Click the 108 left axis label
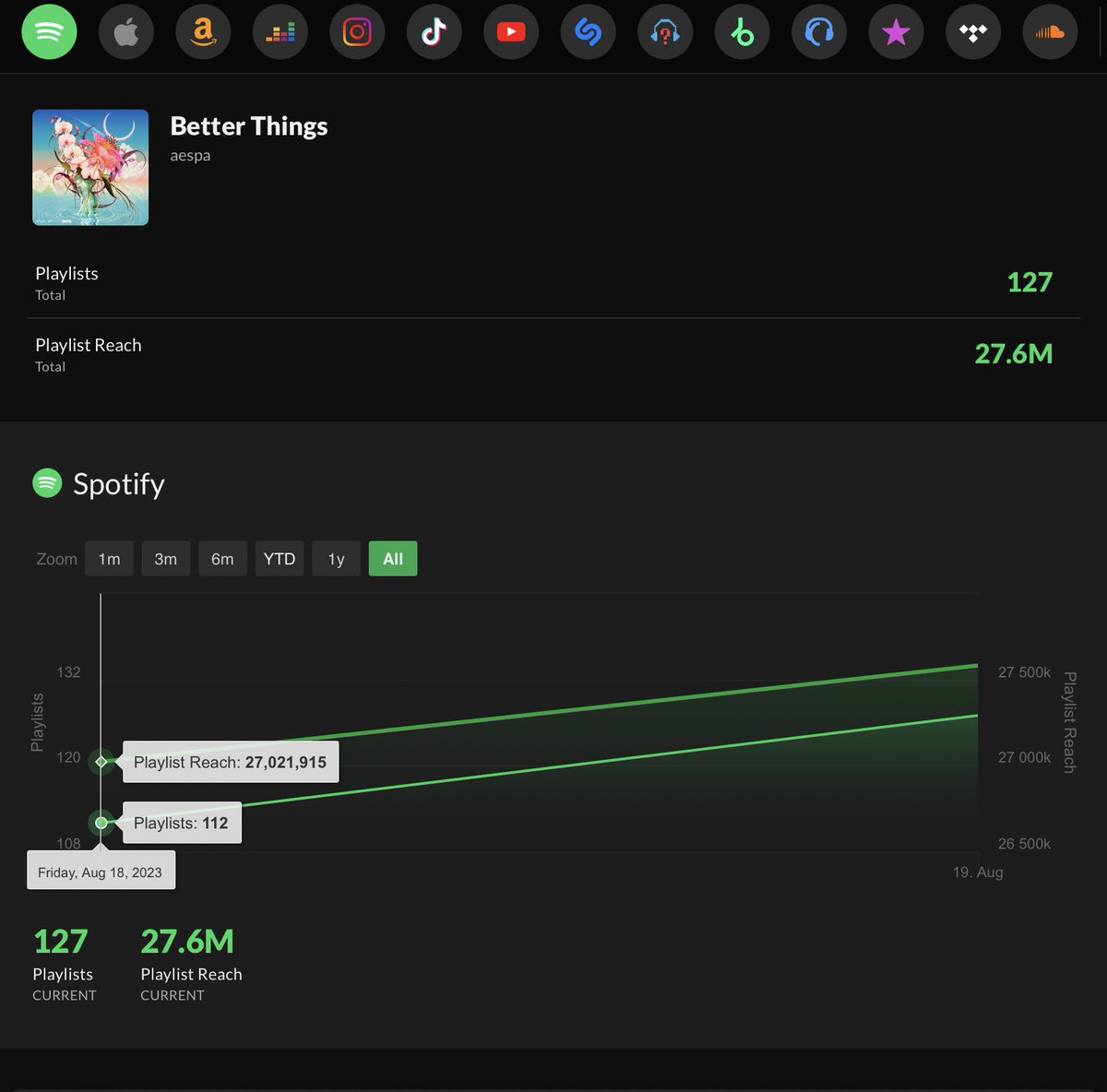 68,844
